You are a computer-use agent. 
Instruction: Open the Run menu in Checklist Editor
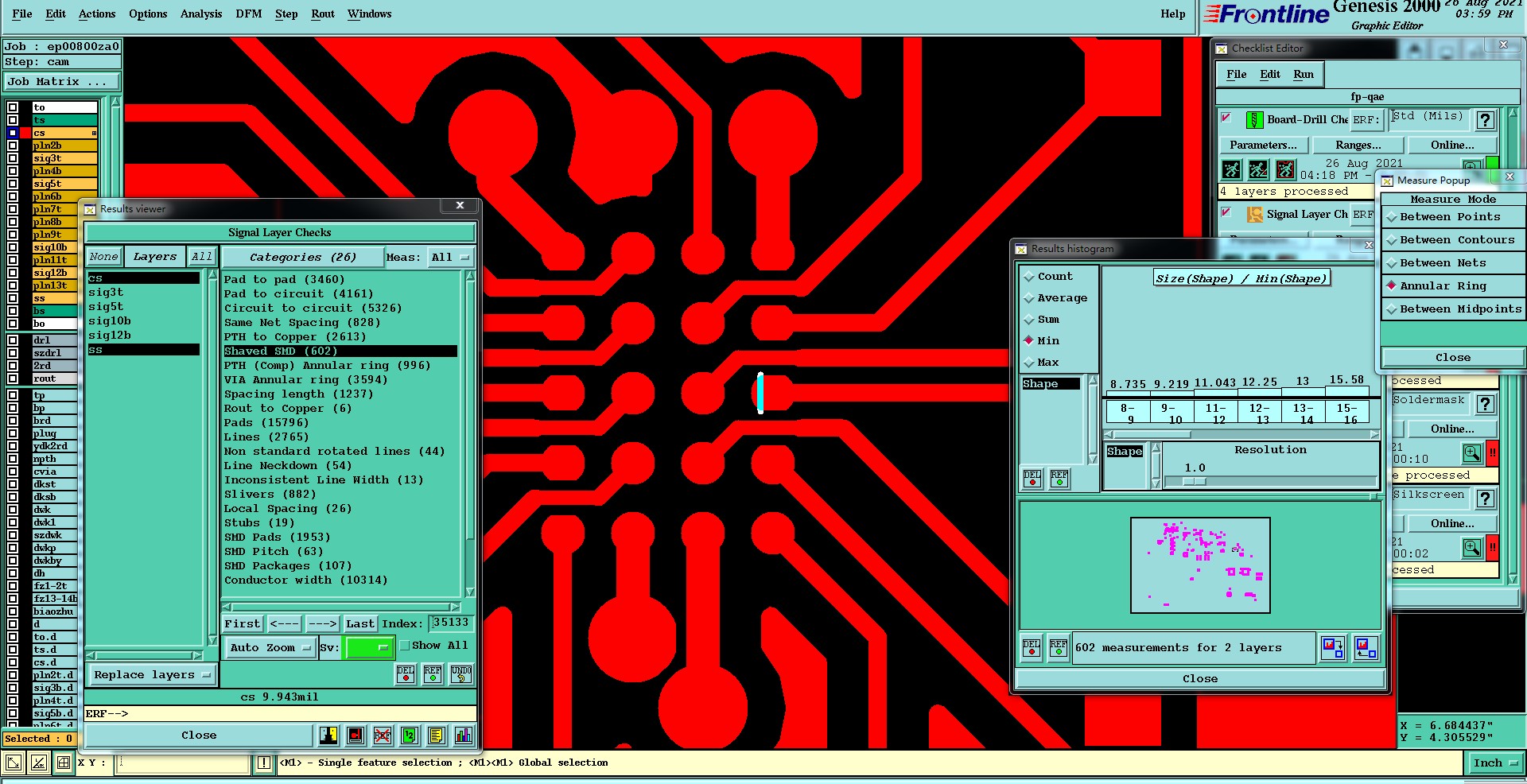1304,75
